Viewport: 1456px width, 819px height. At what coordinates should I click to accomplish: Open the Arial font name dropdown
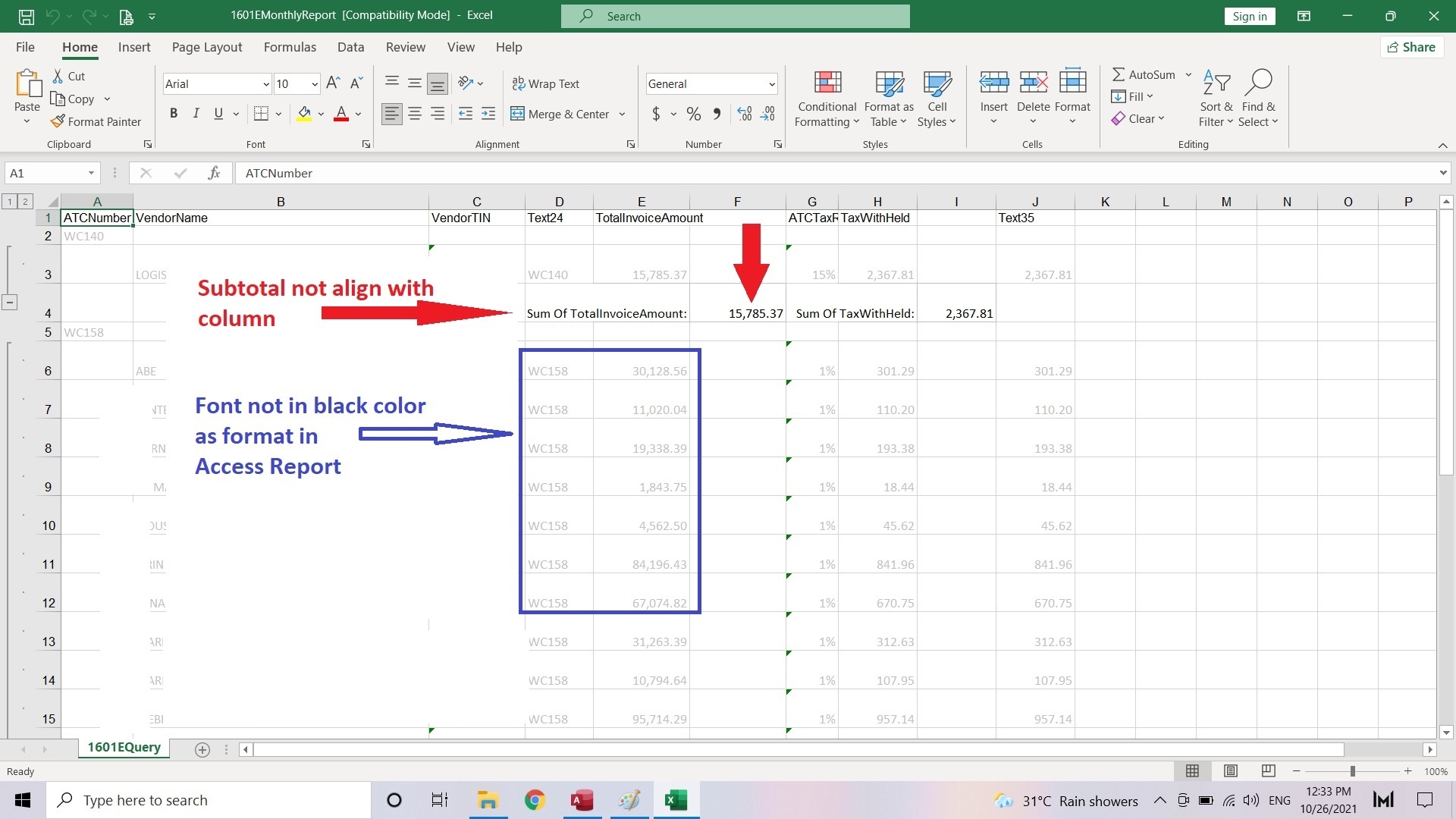(x=266, y=84)
